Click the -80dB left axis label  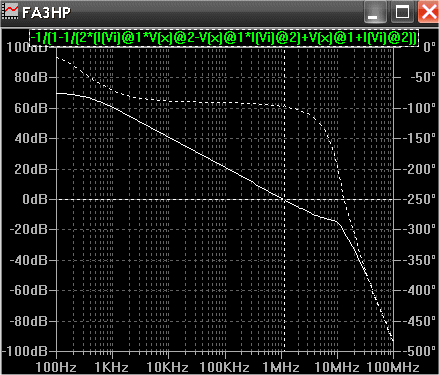pyautogui.click(x=29, y=321)
